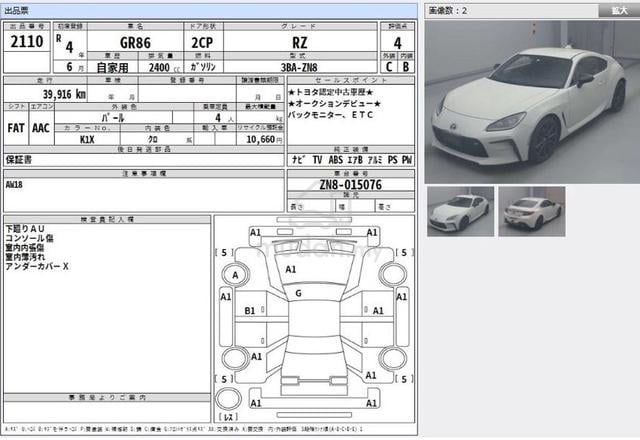Click the 後日発送部品 label
The width and height of the screenshot is (640, 440).
pos(144,149)
